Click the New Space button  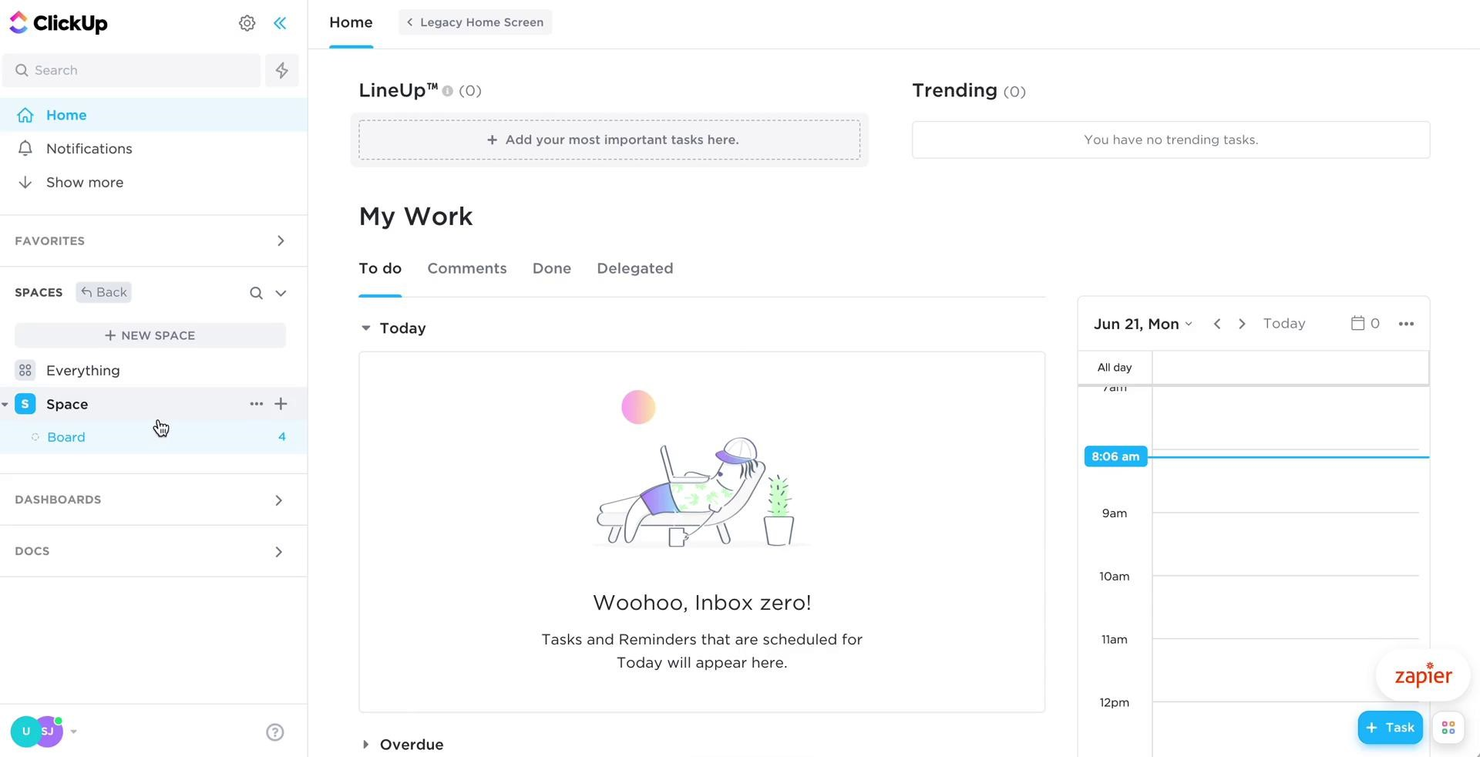click(150, 335)
